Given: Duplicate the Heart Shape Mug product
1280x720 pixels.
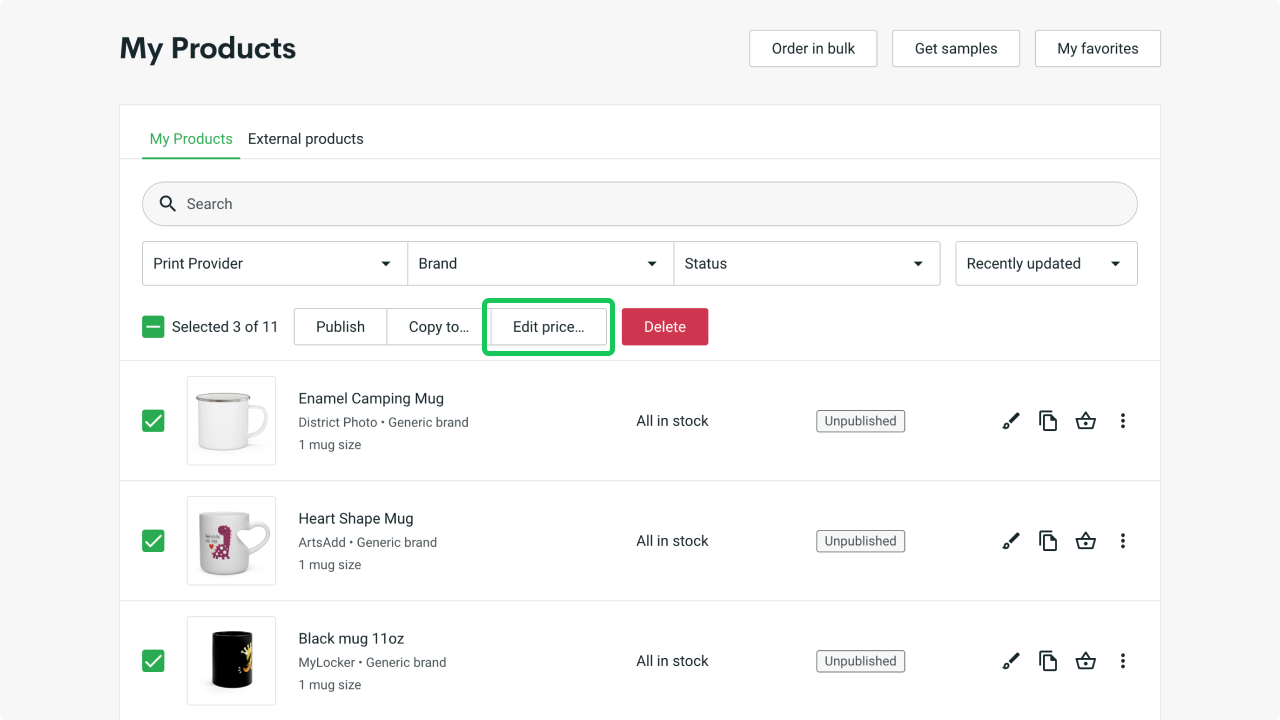Looking at the screenshot, I should click(1048, 541).
